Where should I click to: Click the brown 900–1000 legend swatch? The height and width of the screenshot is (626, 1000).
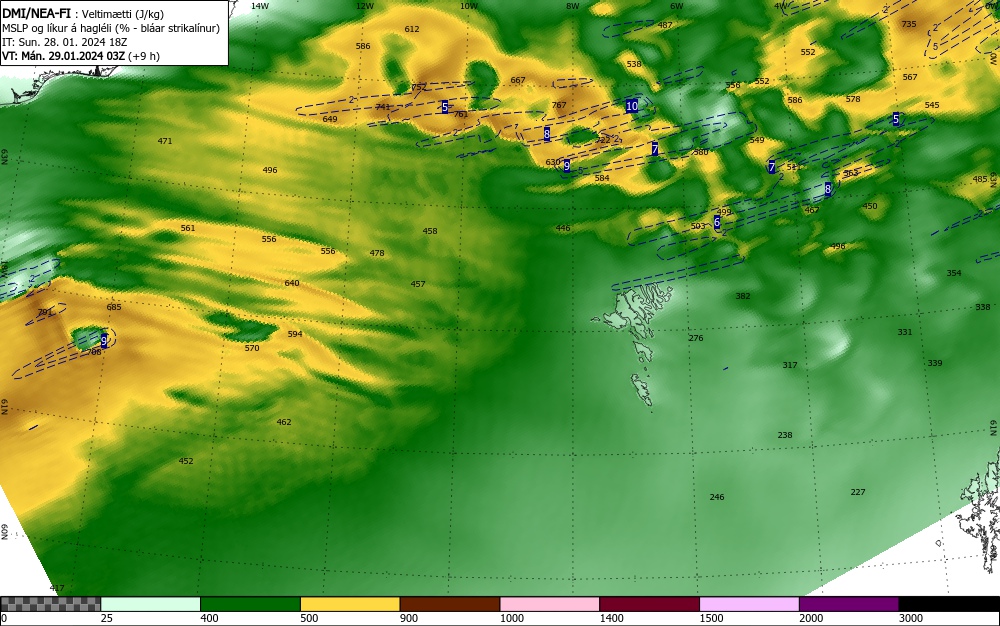point(450,604)
